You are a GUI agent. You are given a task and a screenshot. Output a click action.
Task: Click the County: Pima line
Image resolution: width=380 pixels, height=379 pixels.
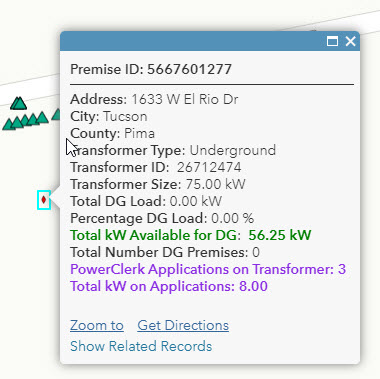tap(113, 133)
